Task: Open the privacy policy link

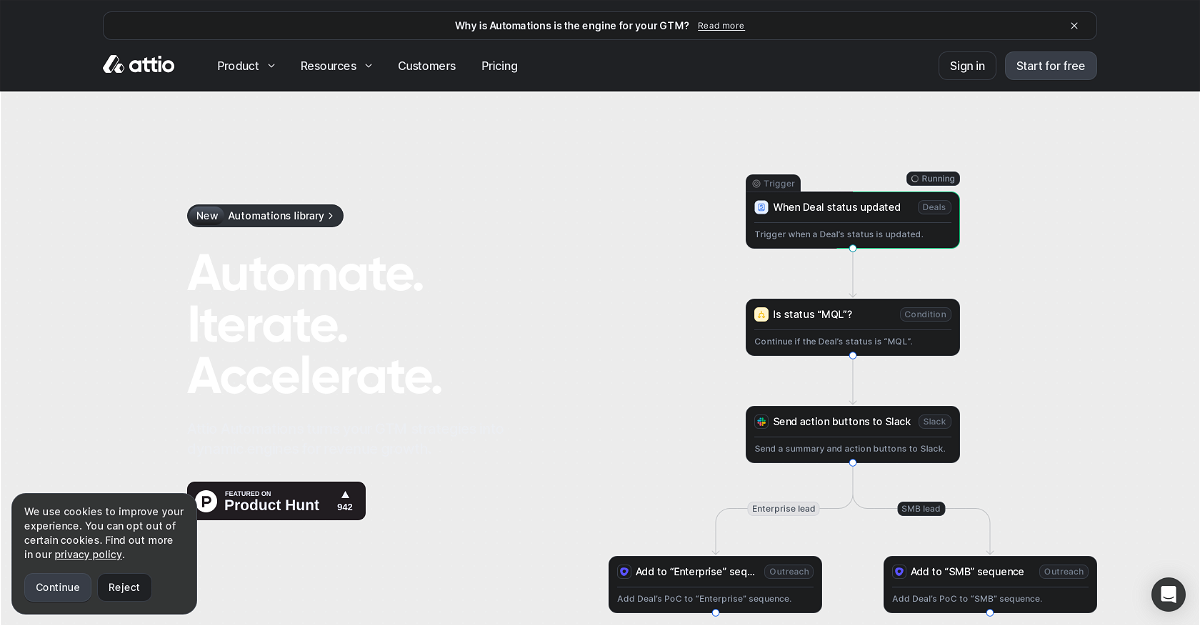Action: coord(88,554)
